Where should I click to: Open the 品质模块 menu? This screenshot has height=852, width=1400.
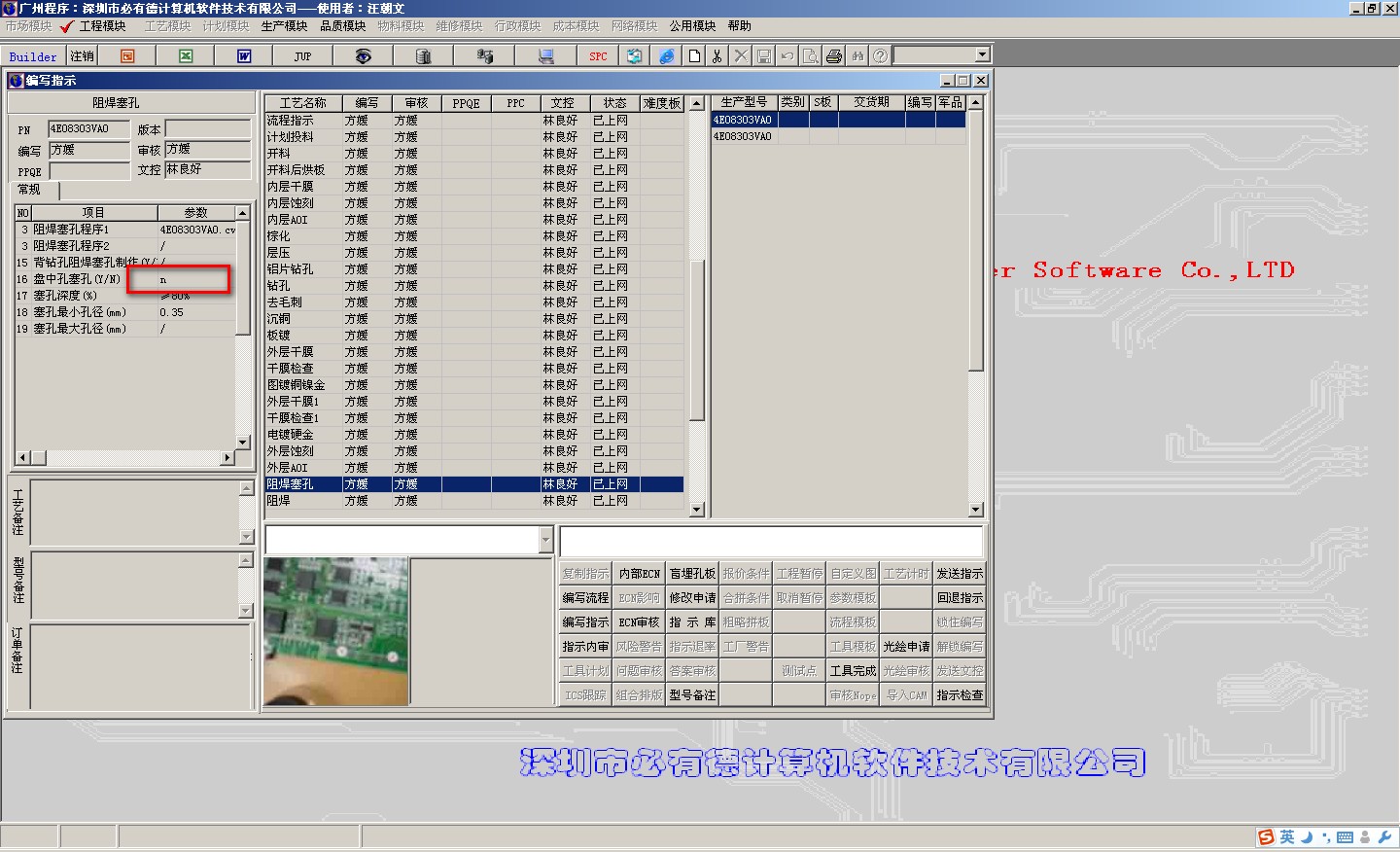click(342, 26)
